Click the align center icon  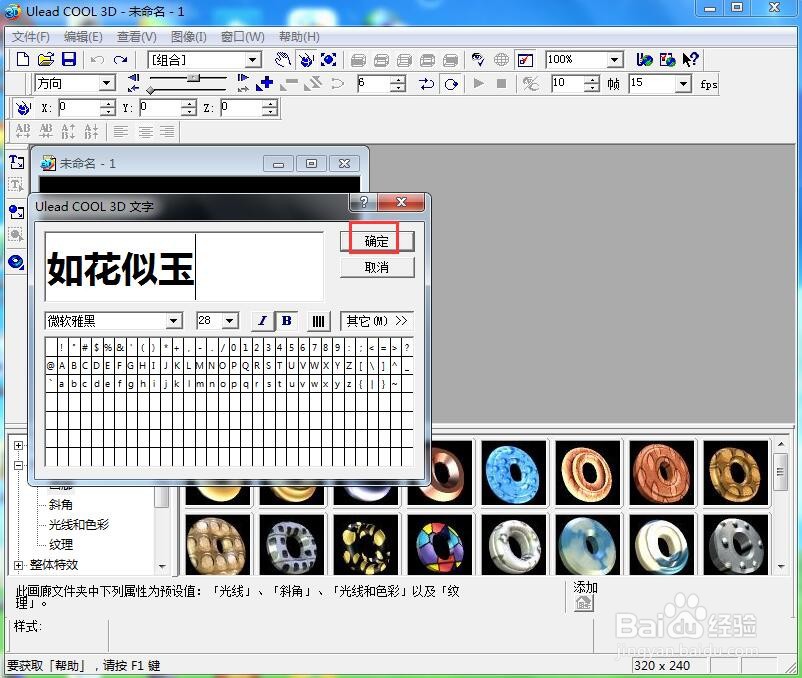coord(145,131)
